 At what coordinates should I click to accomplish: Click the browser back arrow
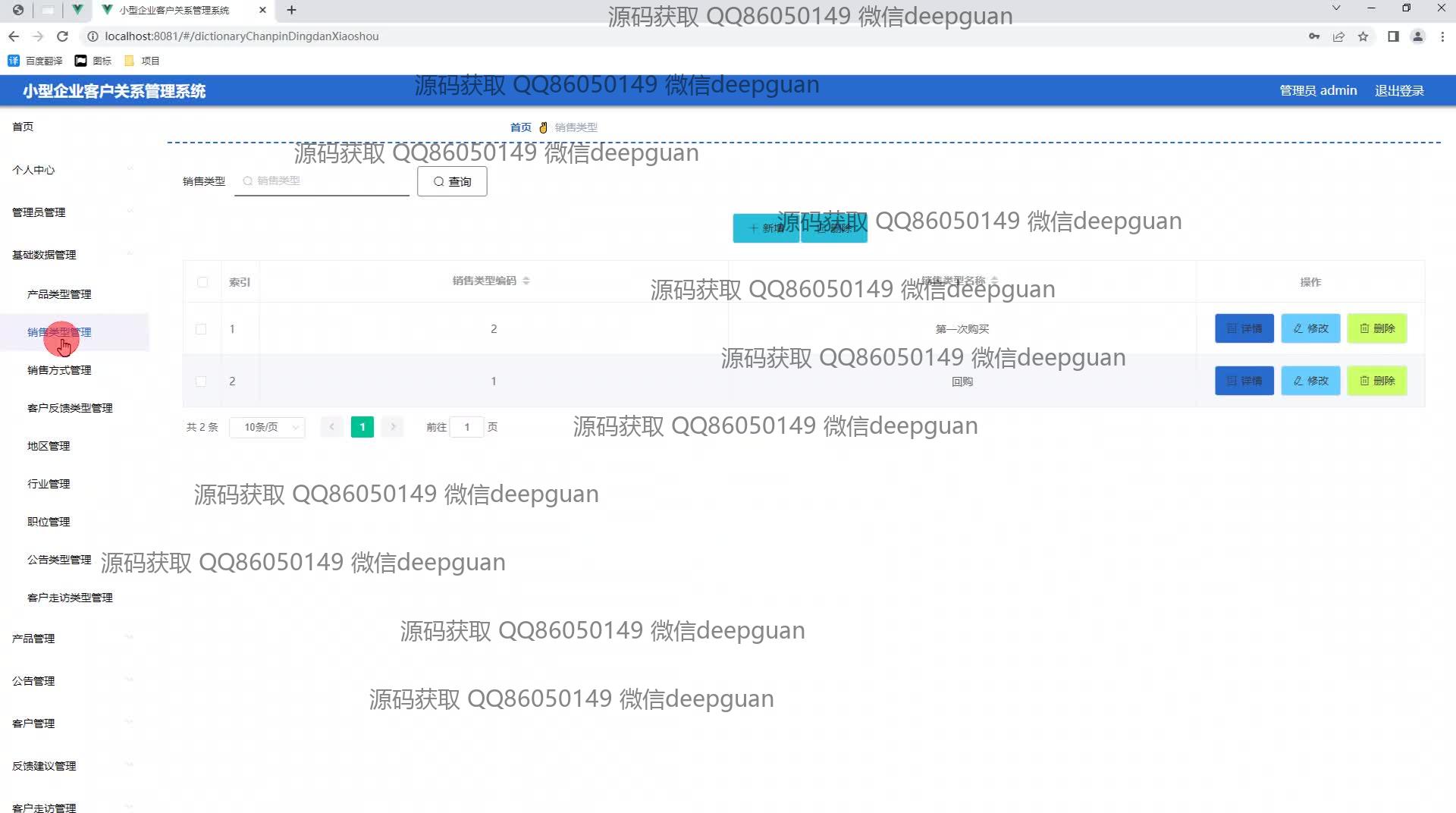pyautogui.click(x=14, y=36)
